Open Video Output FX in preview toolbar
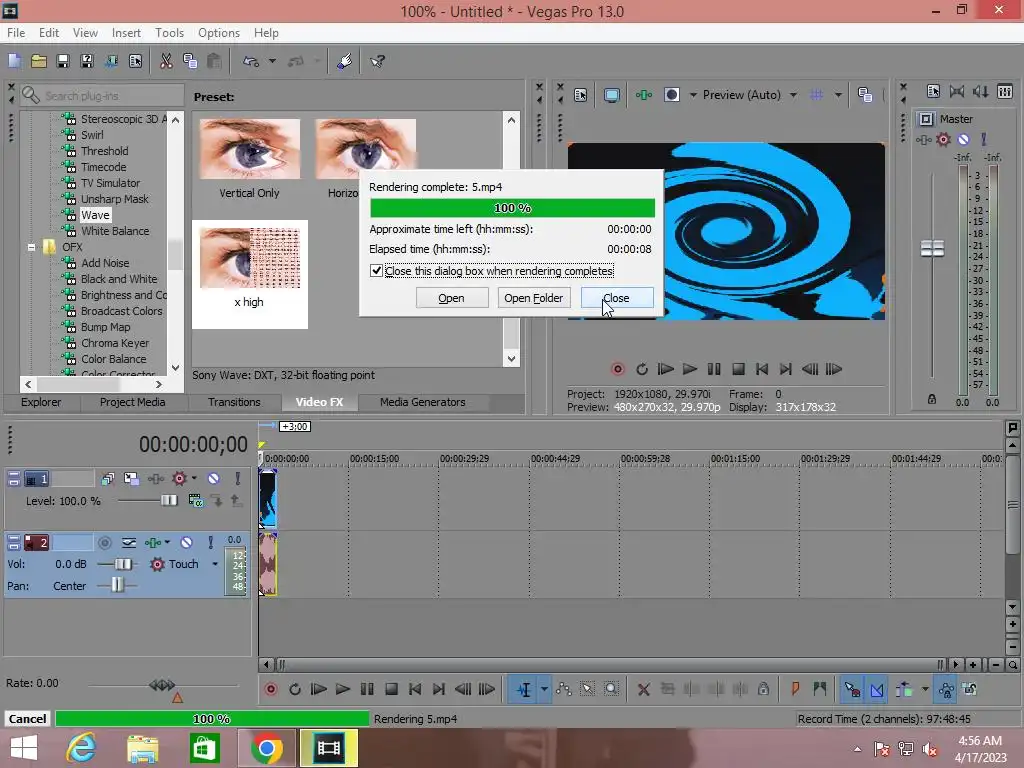 tap(644, 95)
